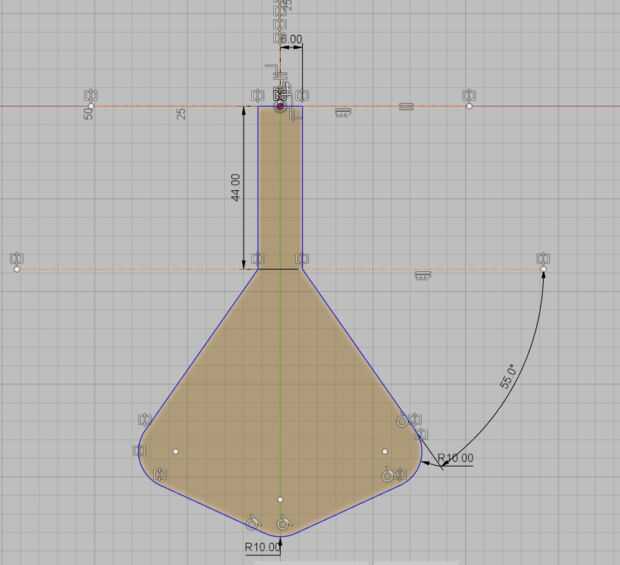Click left endpoint of the lower construction line
620x565 pixels.
tap(17, 269)
